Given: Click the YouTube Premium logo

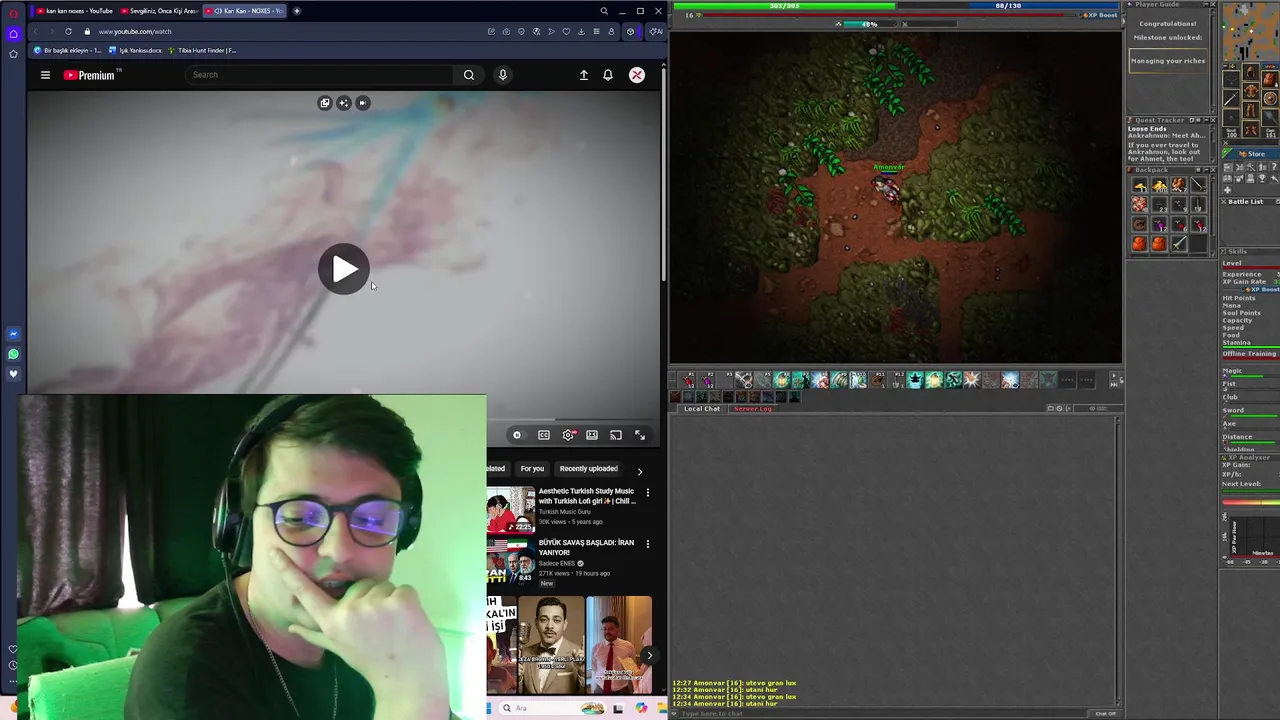Looking at the screenshot, I should click(89, 75).
